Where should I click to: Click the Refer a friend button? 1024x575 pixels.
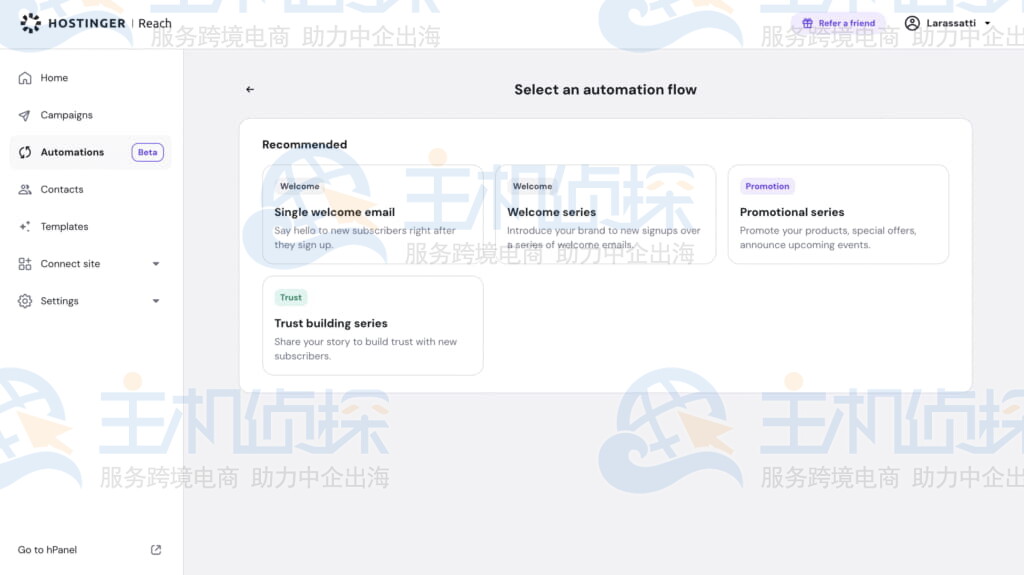click(x=839, y=23)
